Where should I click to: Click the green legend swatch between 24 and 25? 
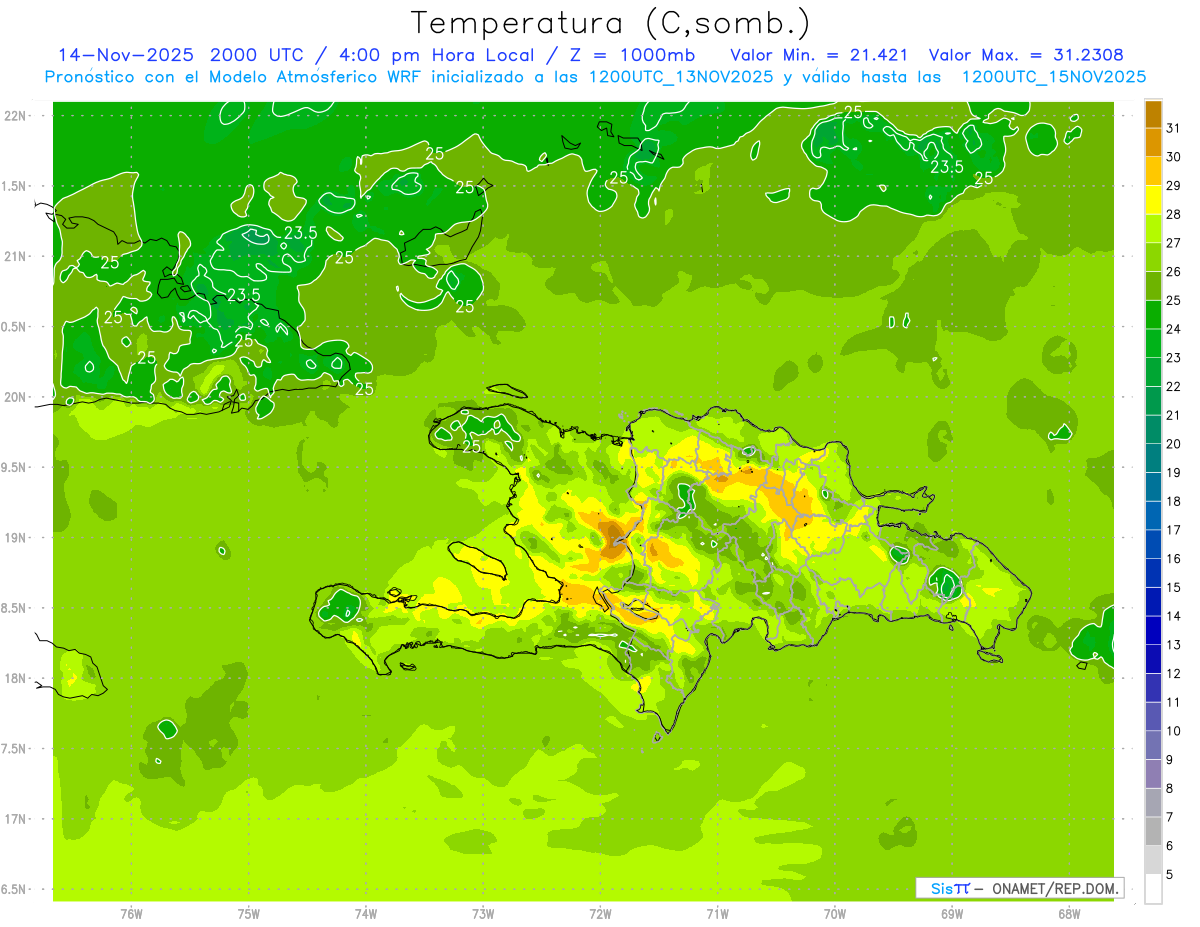pos(1153,315)
